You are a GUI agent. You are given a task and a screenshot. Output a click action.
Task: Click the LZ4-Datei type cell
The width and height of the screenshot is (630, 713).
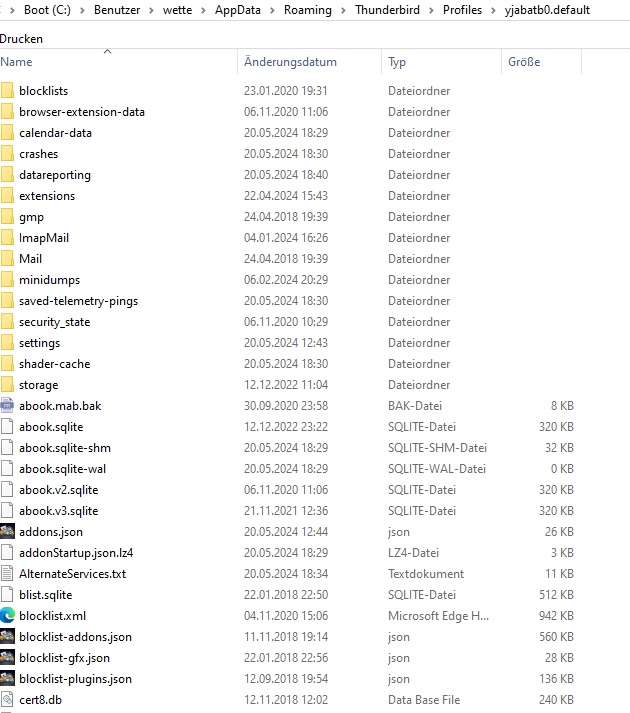coord(413,552)
